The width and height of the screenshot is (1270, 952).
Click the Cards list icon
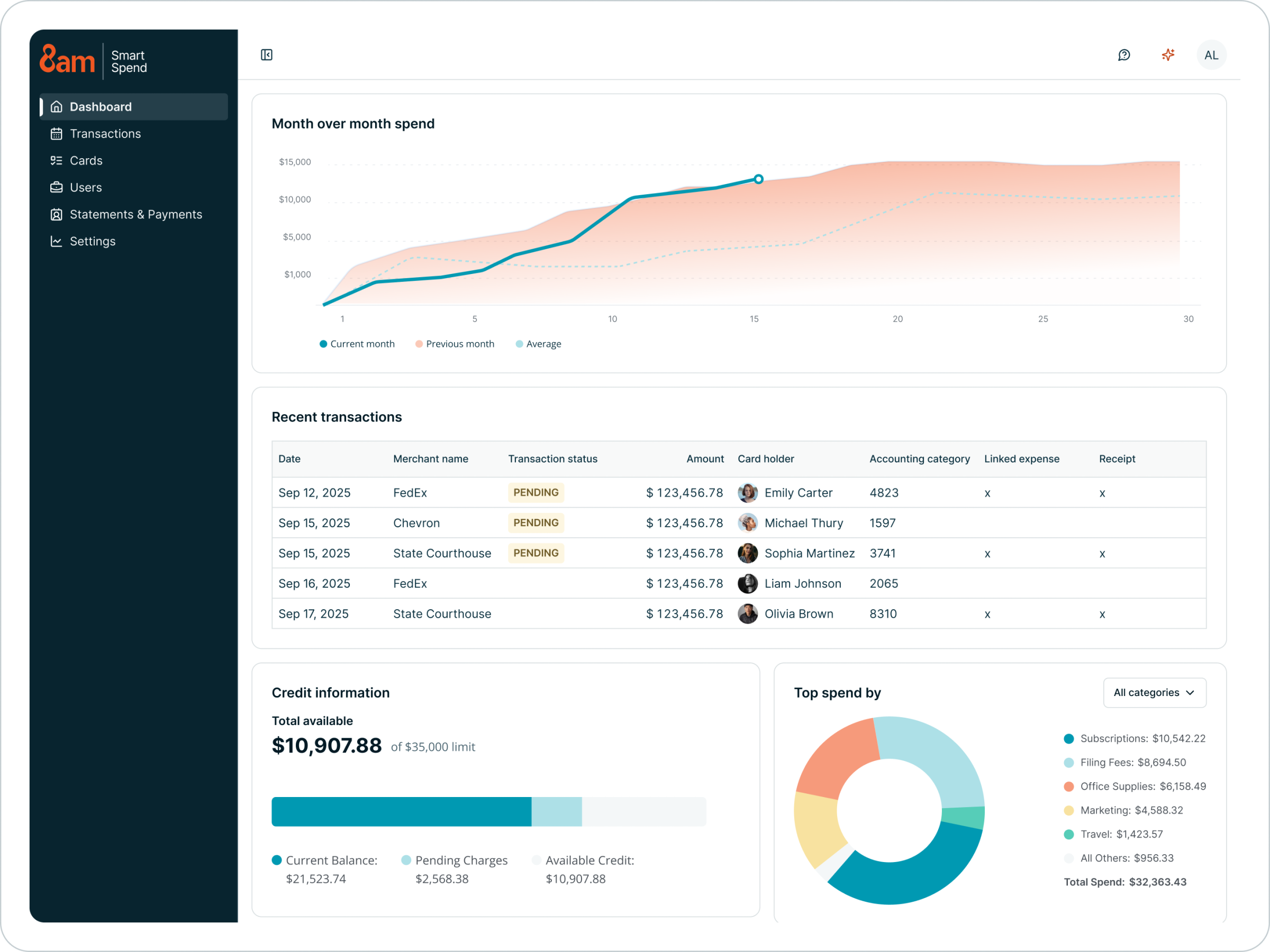(56, 161)
